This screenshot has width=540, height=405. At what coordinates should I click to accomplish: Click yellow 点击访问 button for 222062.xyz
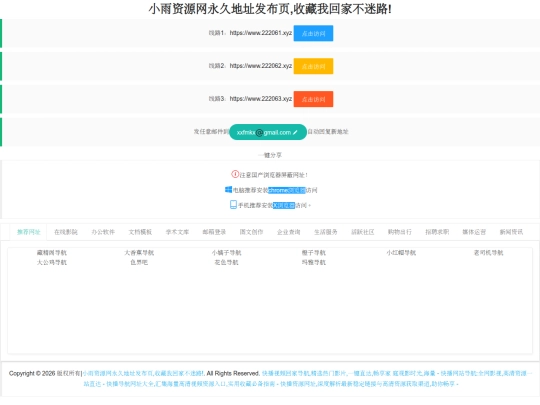pos(313,66)
